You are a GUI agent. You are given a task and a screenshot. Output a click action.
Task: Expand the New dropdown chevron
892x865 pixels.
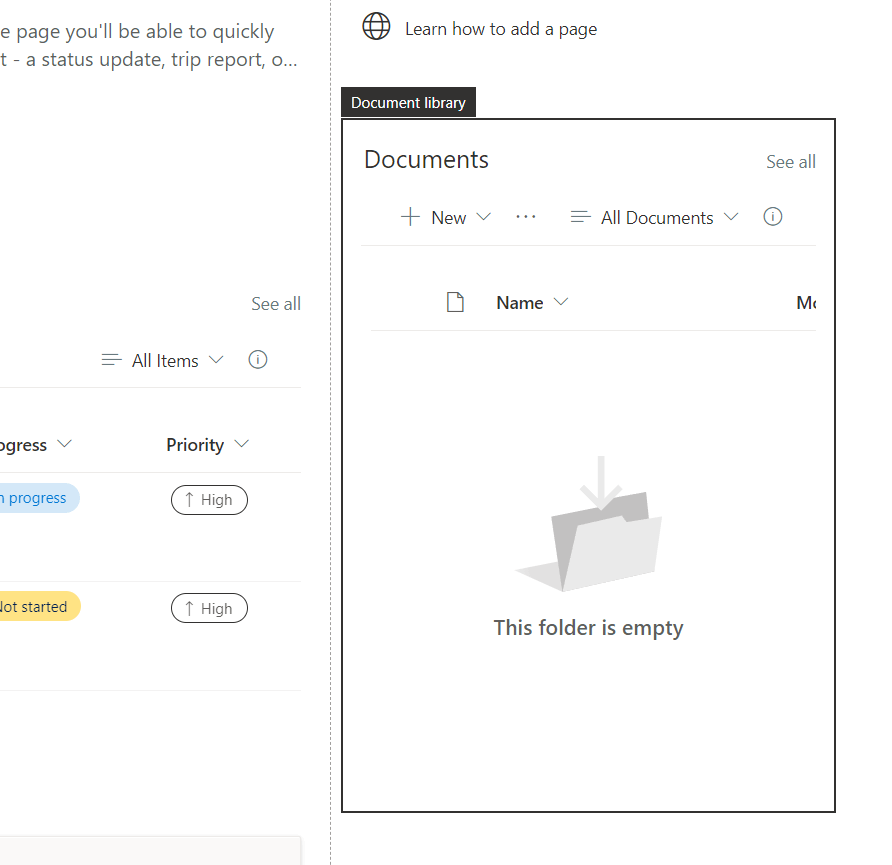coord(484,217)
